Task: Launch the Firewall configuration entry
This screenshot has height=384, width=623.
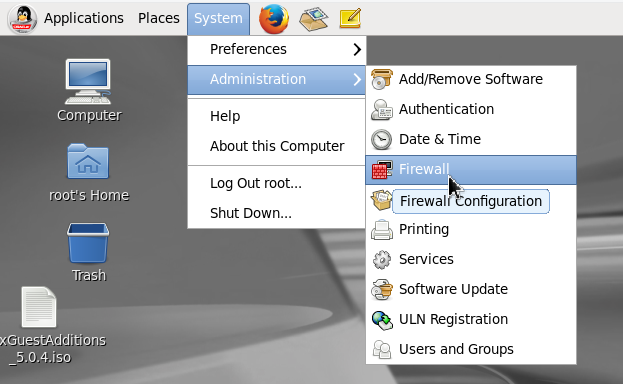Action: 471,170
